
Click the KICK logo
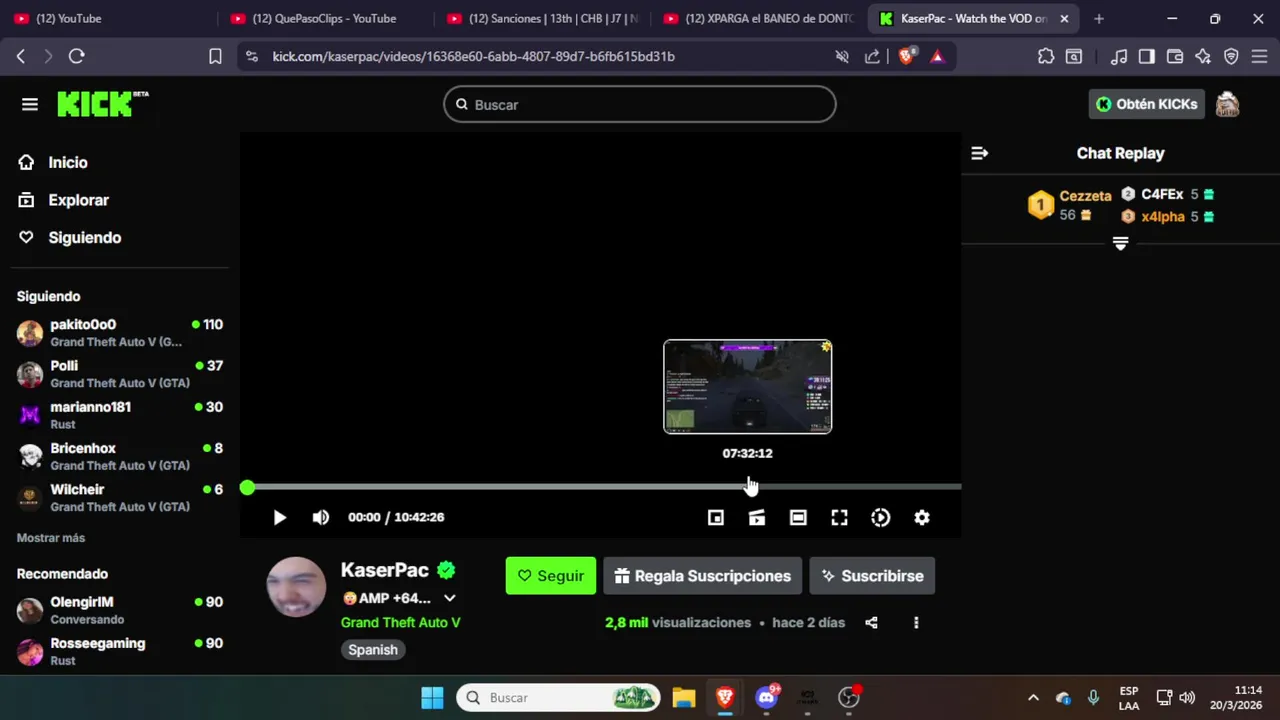coord(102,104)
